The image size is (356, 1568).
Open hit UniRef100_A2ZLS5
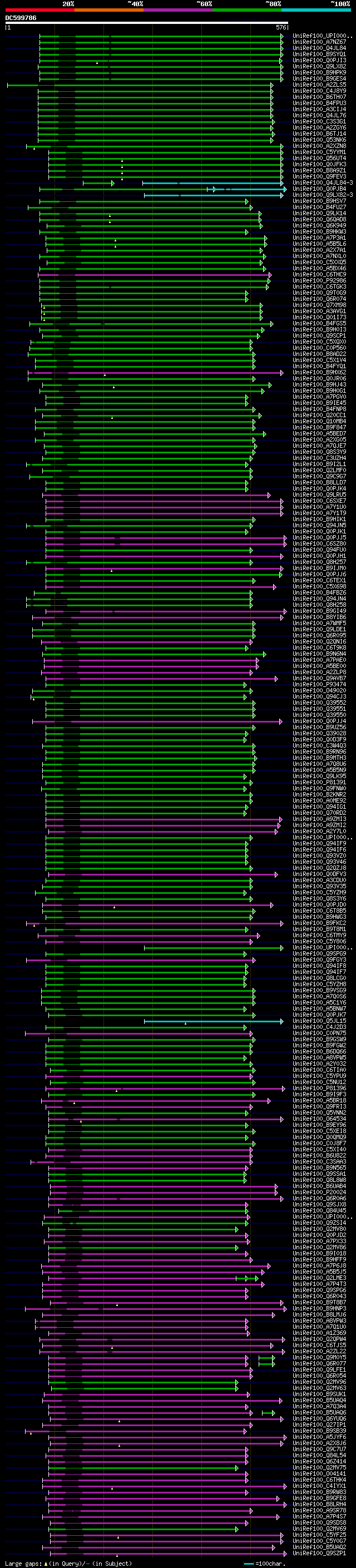pyautogui.click(x=319, y=85)
